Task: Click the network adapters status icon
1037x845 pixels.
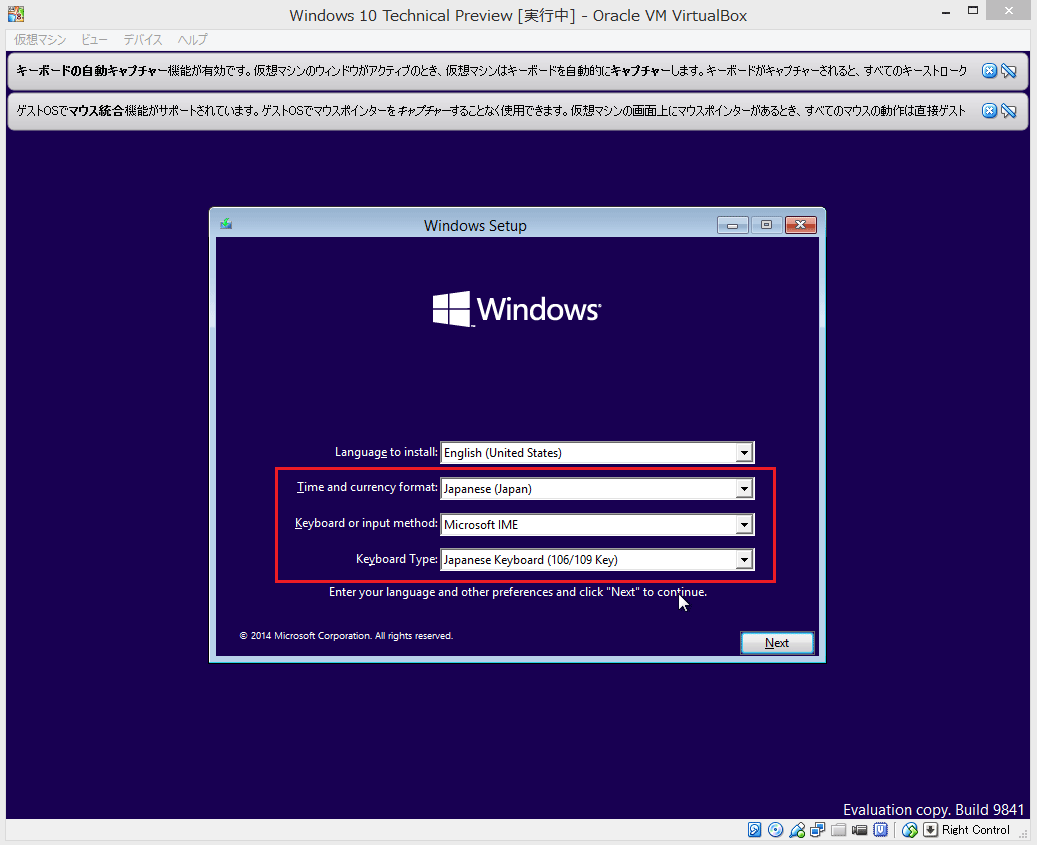Action: 818,830
